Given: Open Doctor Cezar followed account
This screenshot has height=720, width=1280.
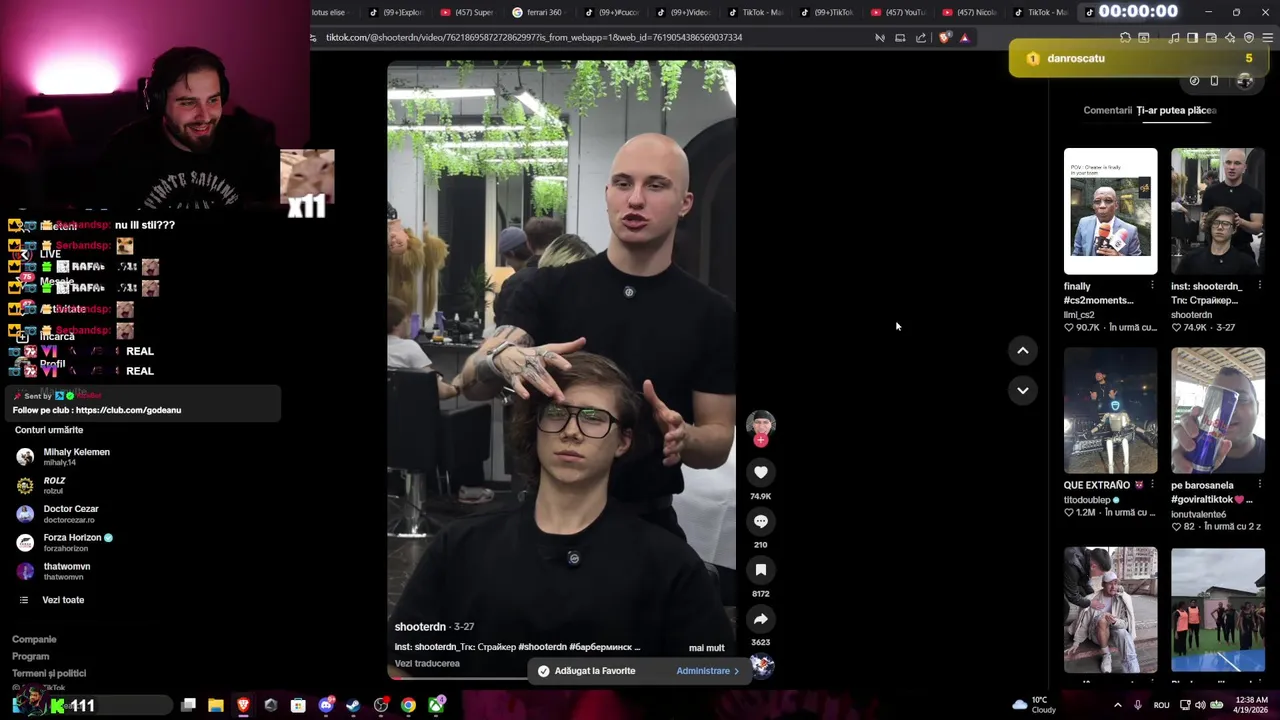Looking at the screenshot, I should [x=71, y=514].
